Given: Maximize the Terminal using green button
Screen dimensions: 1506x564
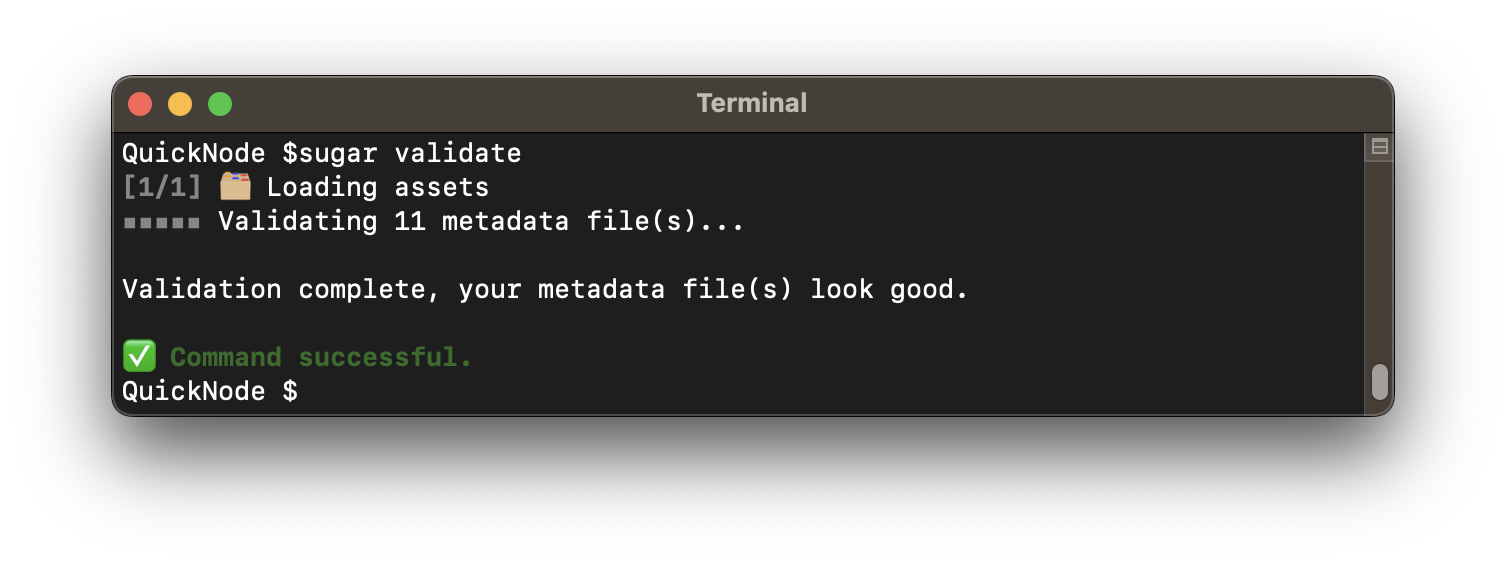Looking at the screenshot, I should point(220,104).
